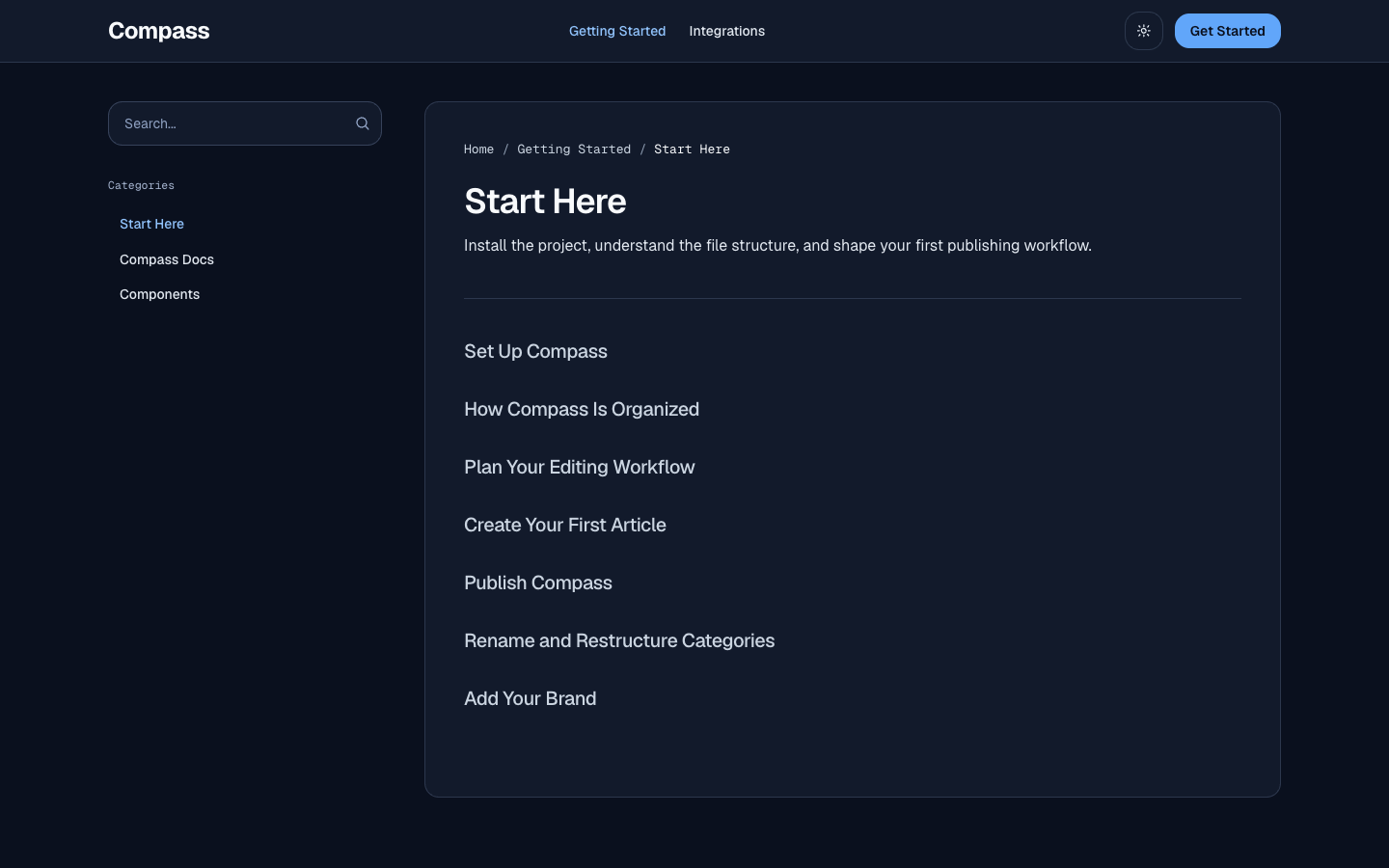Open the Add Your Brand article

530,698
